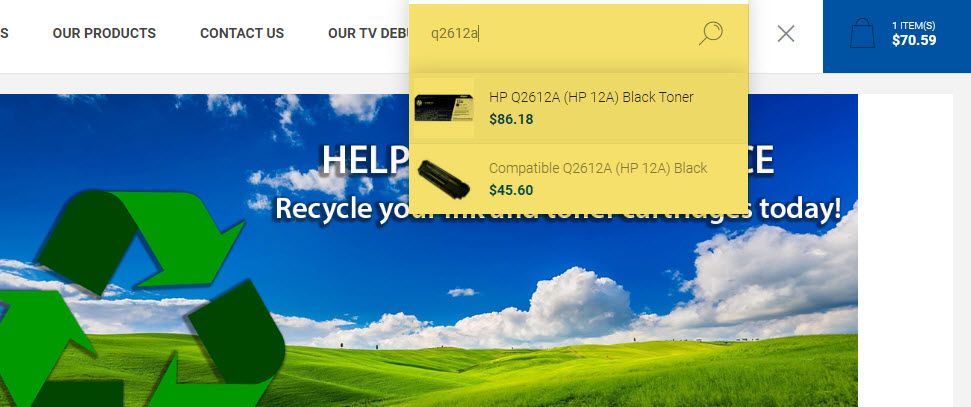Click the $45.60 price in search results
971x407 pixels.
click(x=511, y=190)
